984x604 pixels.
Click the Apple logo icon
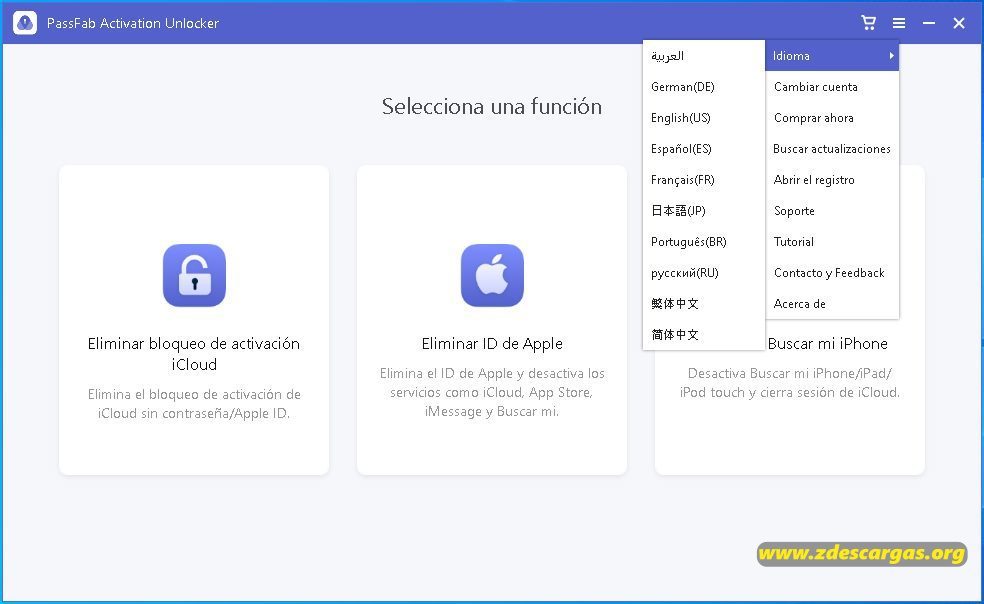click(x=492, y=275)
